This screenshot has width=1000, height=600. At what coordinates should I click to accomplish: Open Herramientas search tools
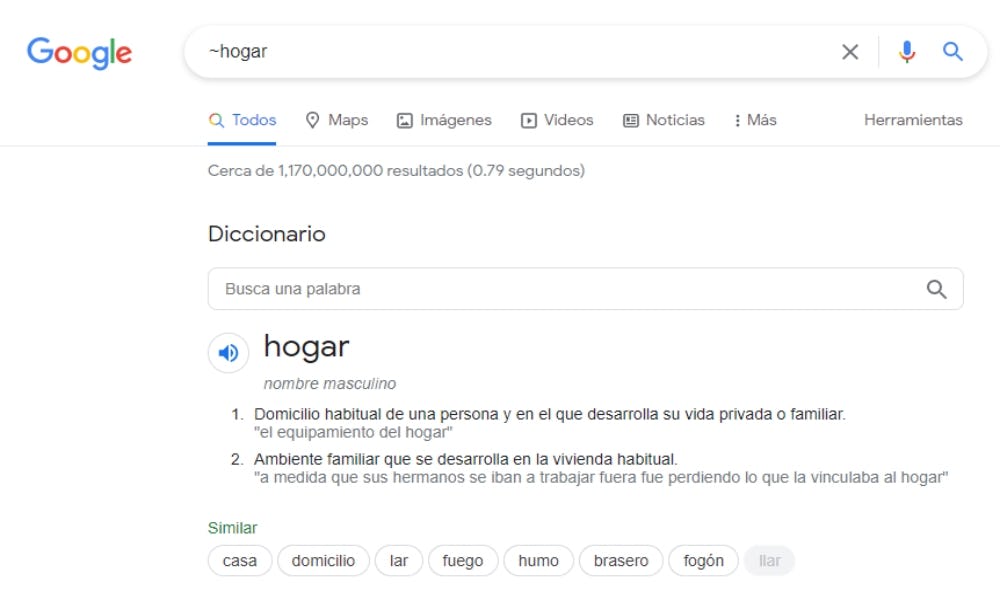[912, 120]
